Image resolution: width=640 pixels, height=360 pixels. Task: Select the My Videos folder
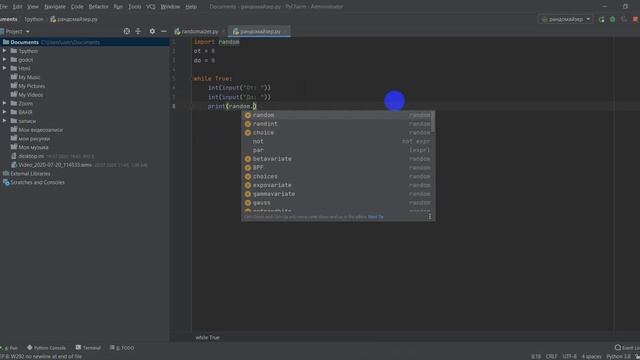point(30,95)
